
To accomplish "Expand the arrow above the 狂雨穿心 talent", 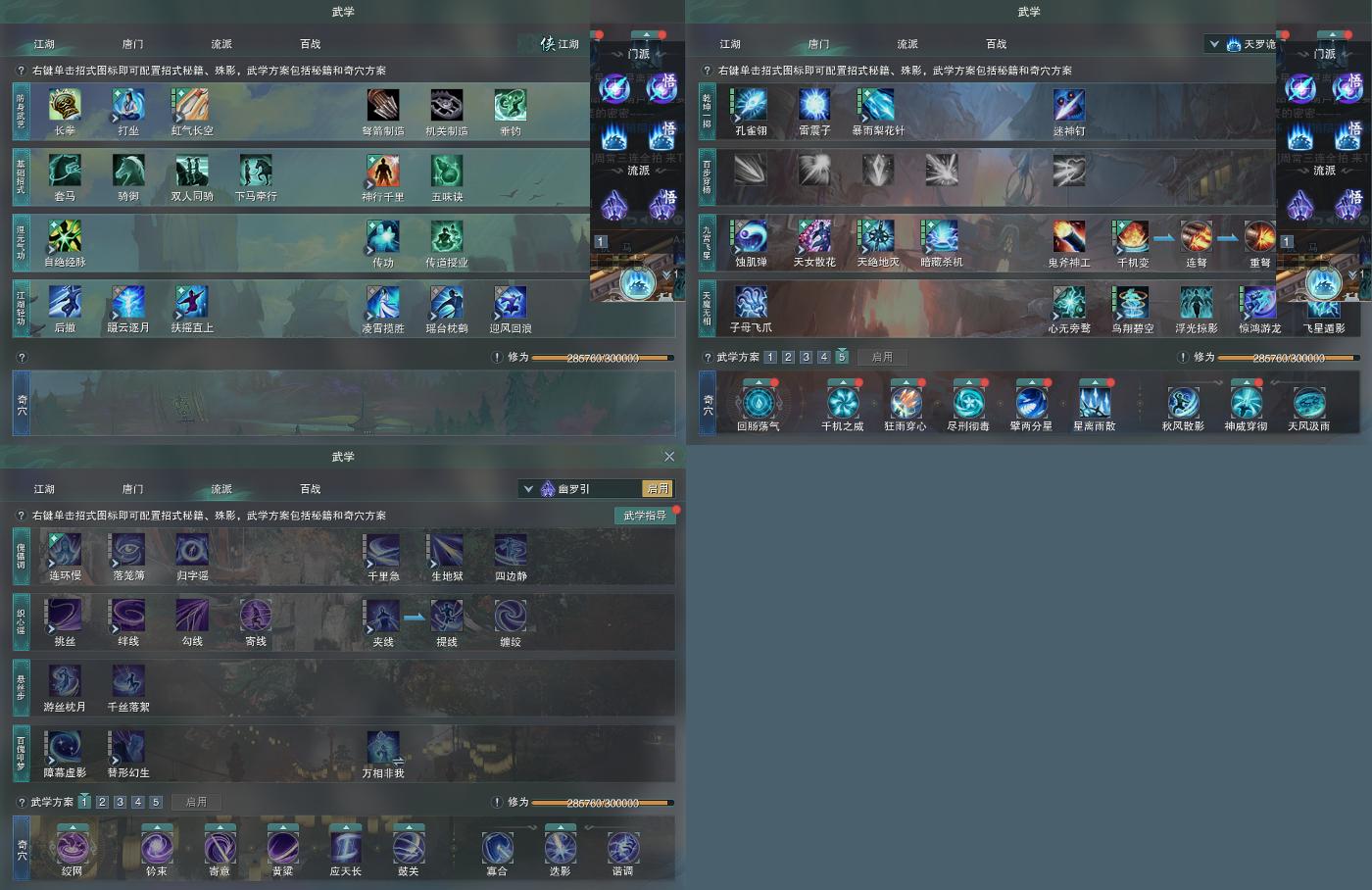I will click(906, 382).
